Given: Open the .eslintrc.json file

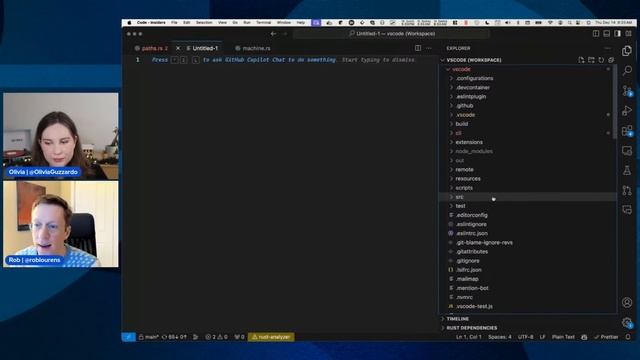Looking at the screenshot, I should [529, 233].
